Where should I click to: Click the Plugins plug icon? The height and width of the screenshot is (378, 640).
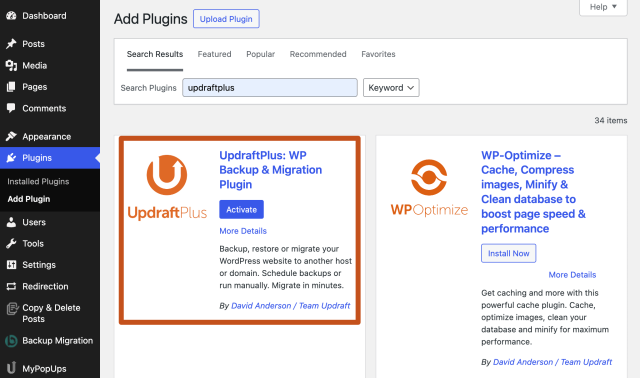click(x=11, y=158)
